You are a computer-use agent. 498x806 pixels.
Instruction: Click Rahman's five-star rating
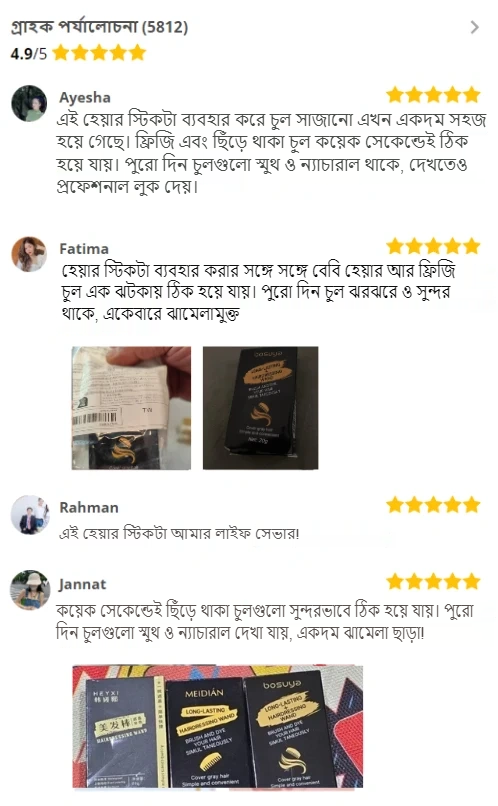[433, 505]
